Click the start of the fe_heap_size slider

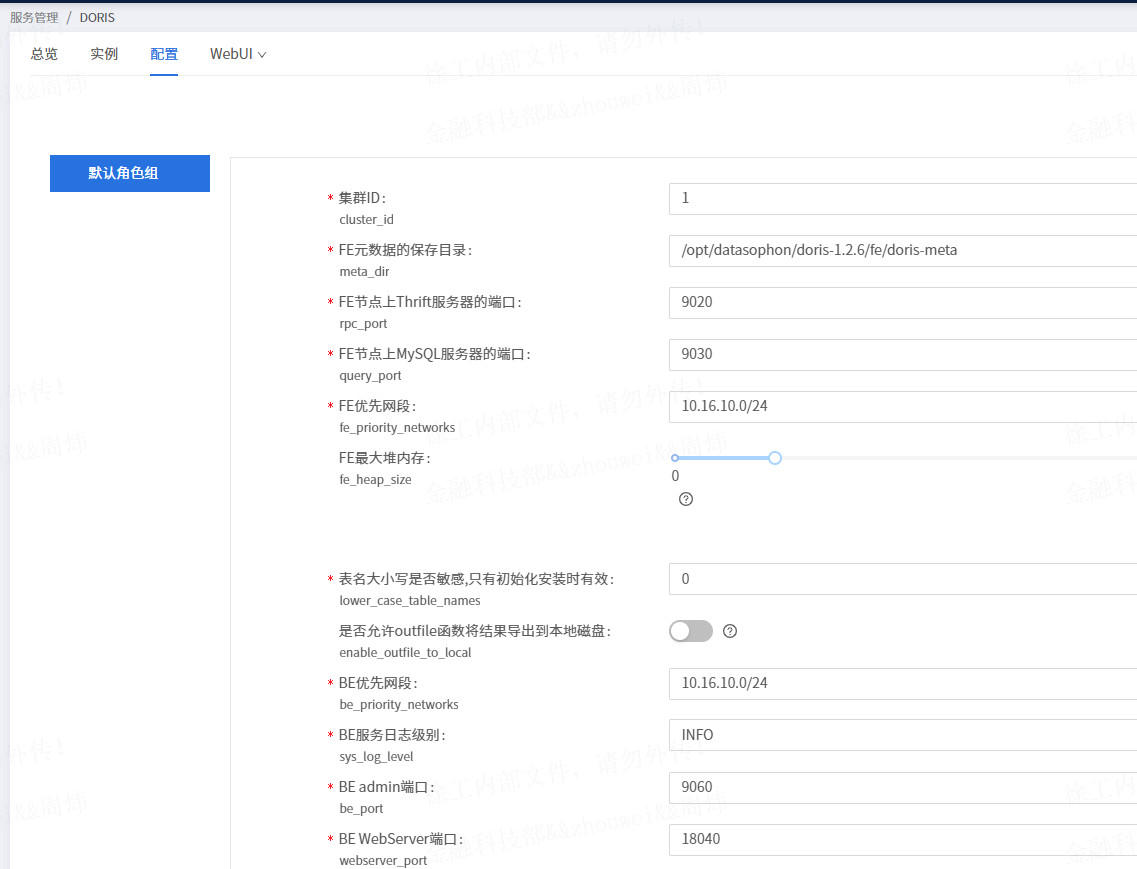click(x=675, y=458)
